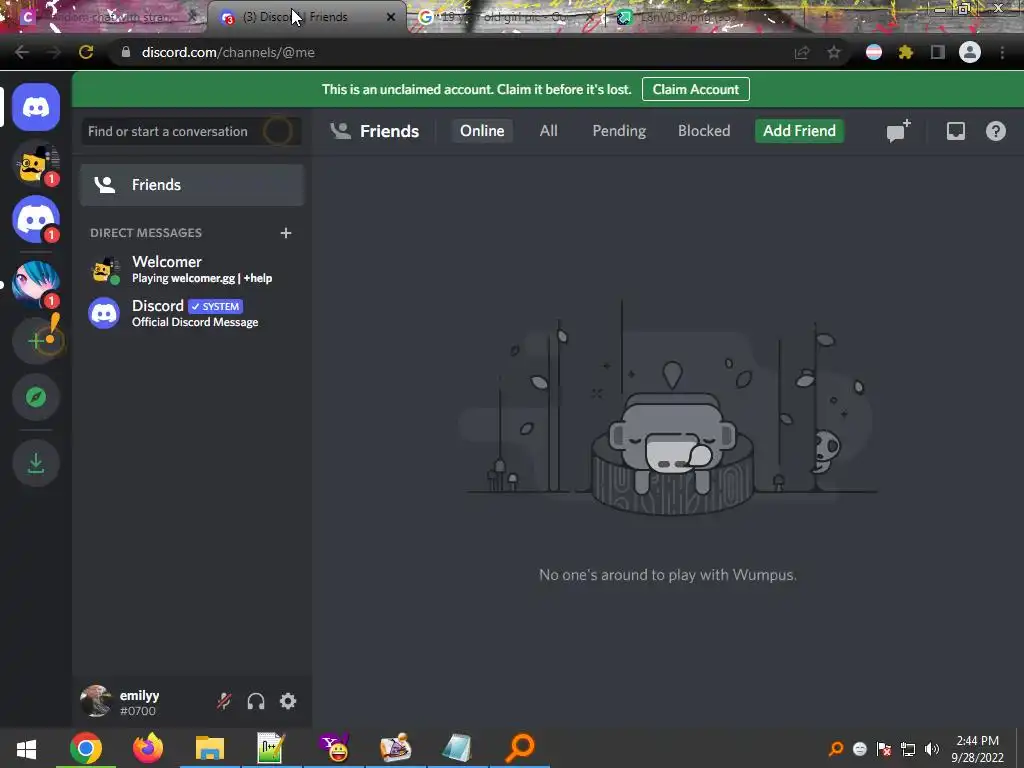Switch to the Online friends tab
Screen dimensions: 1024x768
pyautogui.click(x=482, y=131)
